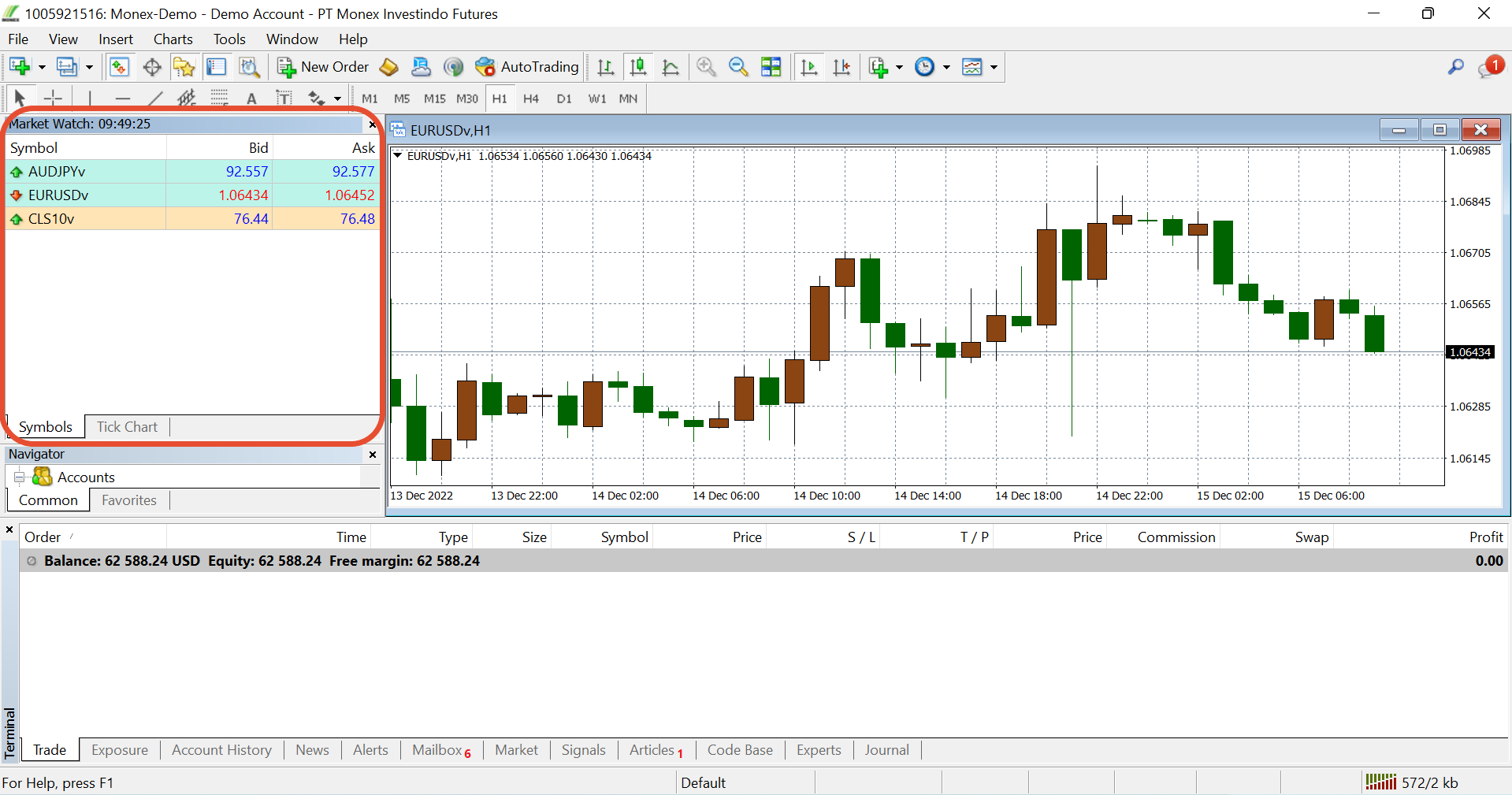The image size is (1512, 795).
Task: Select the H4 timeframe button
Action: (x=531, y=98)
